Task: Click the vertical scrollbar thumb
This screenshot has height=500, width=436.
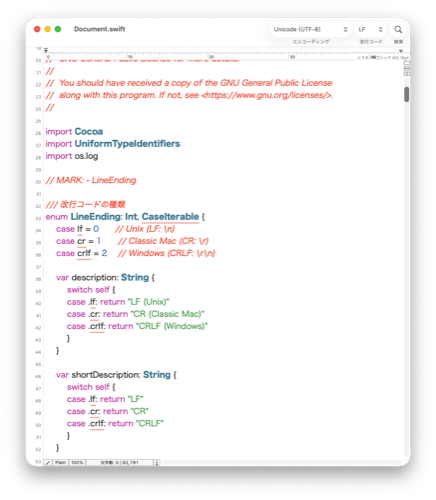Action: point(407,94)
